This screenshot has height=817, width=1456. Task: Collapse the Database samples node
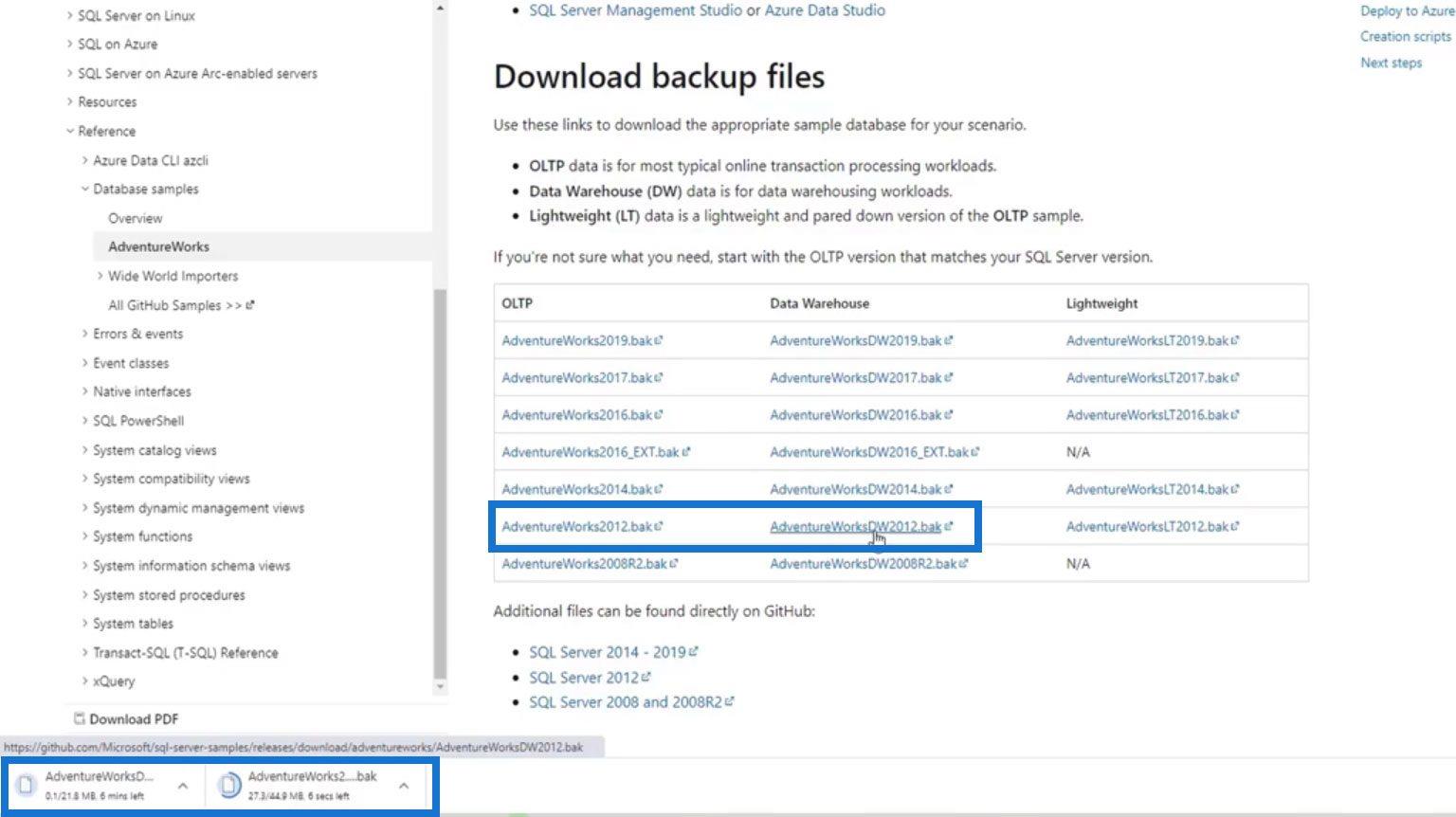tap(84, 189)
